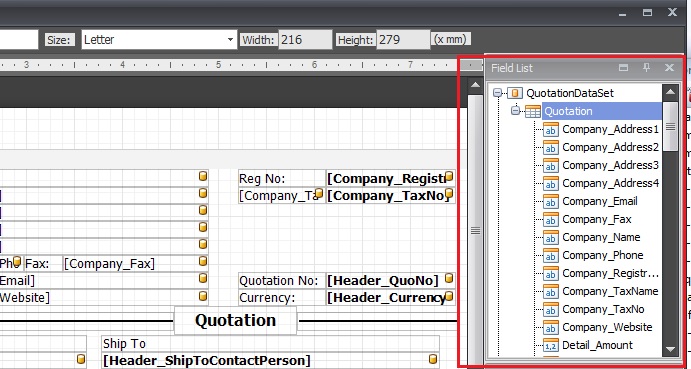Viewport: 691px width, 369px height.
Task: Close the Field List panel
Action: (x=669, y=68)
